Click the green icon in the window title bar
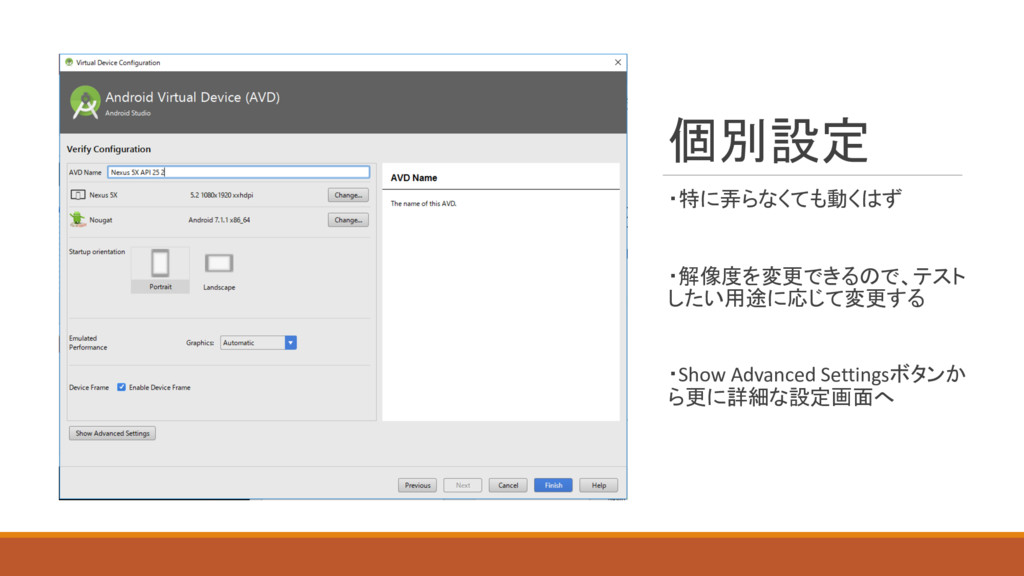Image resolution: width=1024 pixels, height=576 pixels. point(69,63)
